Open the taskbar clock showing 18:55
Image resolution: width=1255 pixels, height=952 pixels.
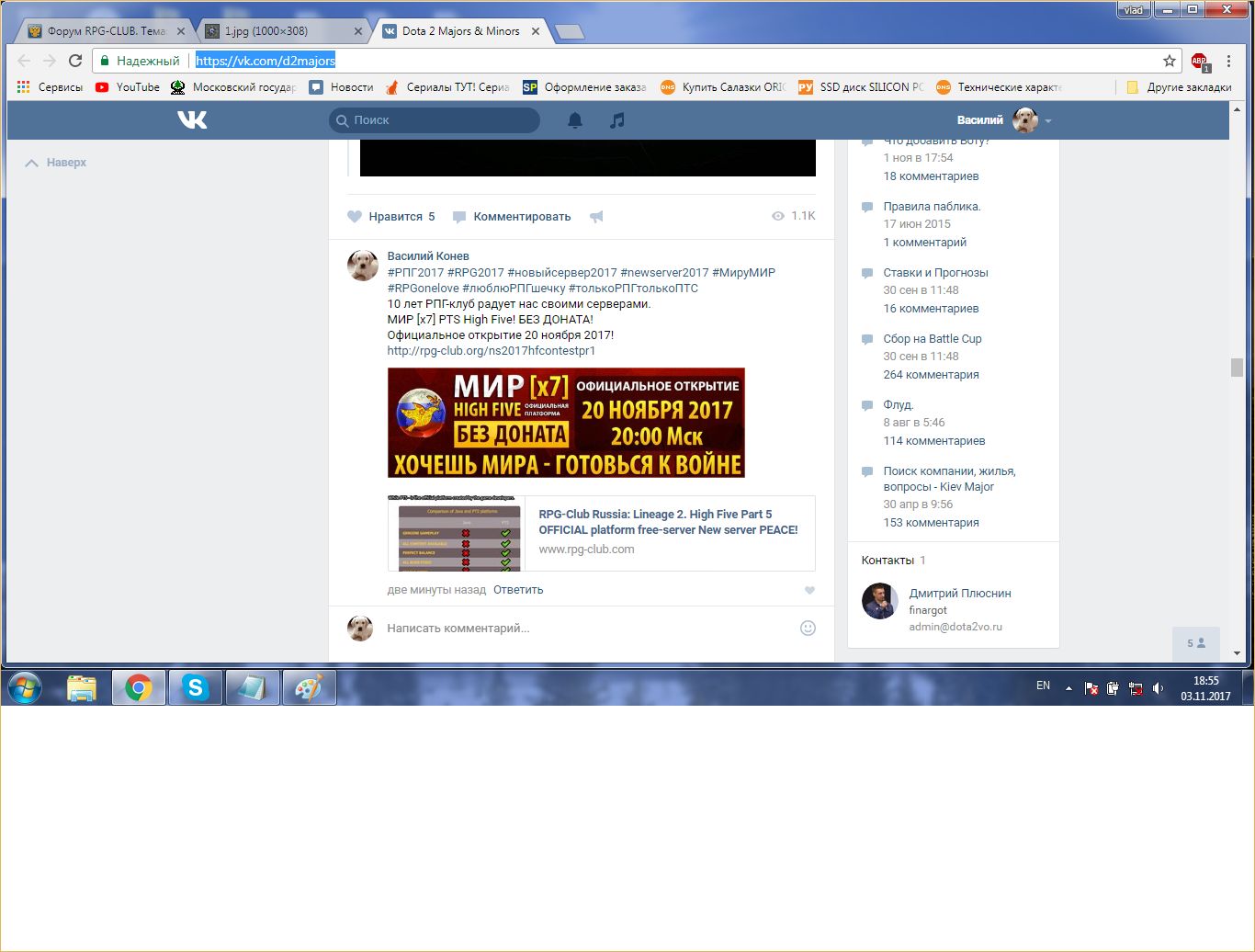pyautogui.click(x=1205, y=688)
